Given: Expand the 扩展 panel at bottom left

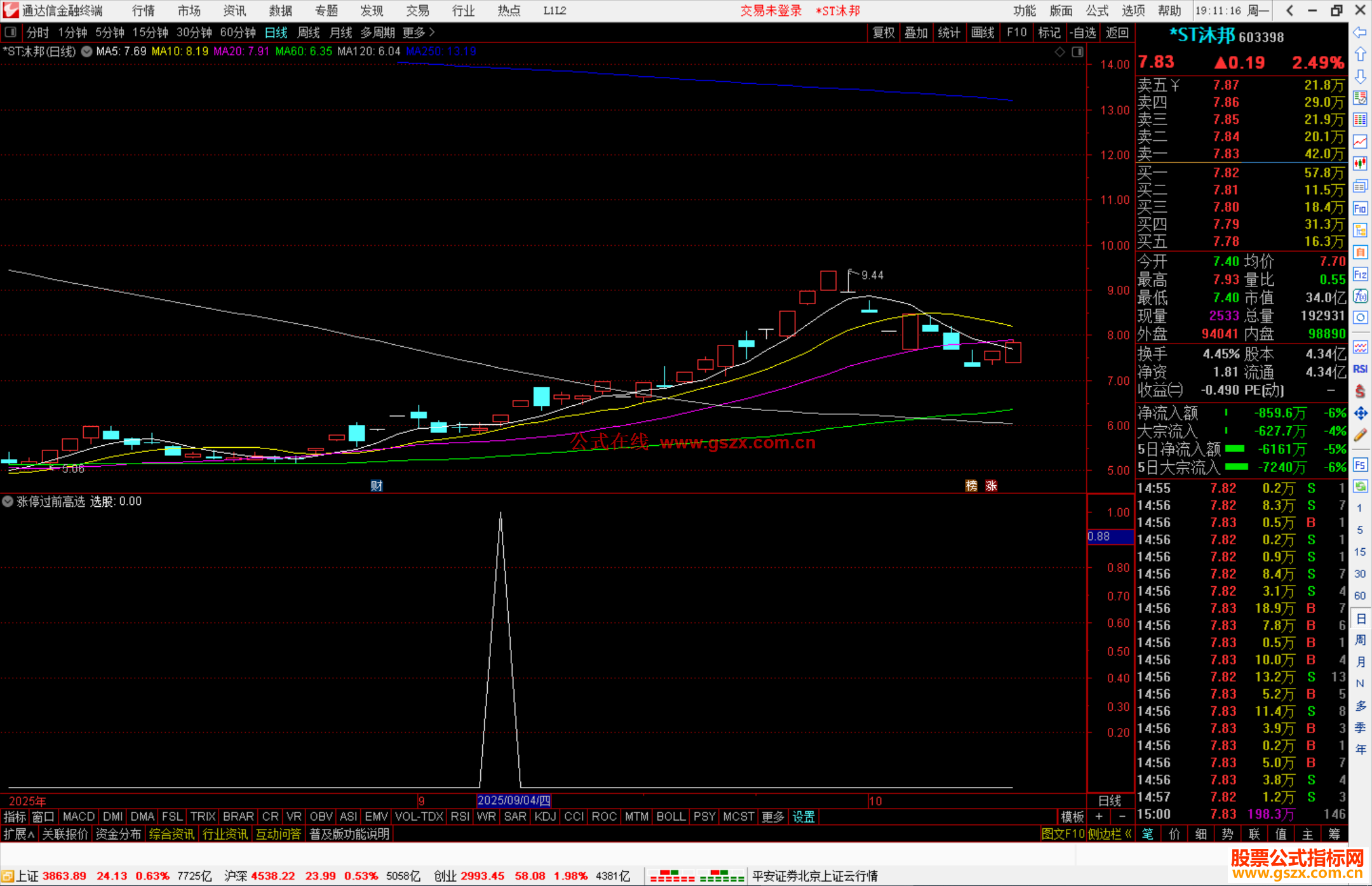Looking at the screenshot, I should click(x=18, y=834).
